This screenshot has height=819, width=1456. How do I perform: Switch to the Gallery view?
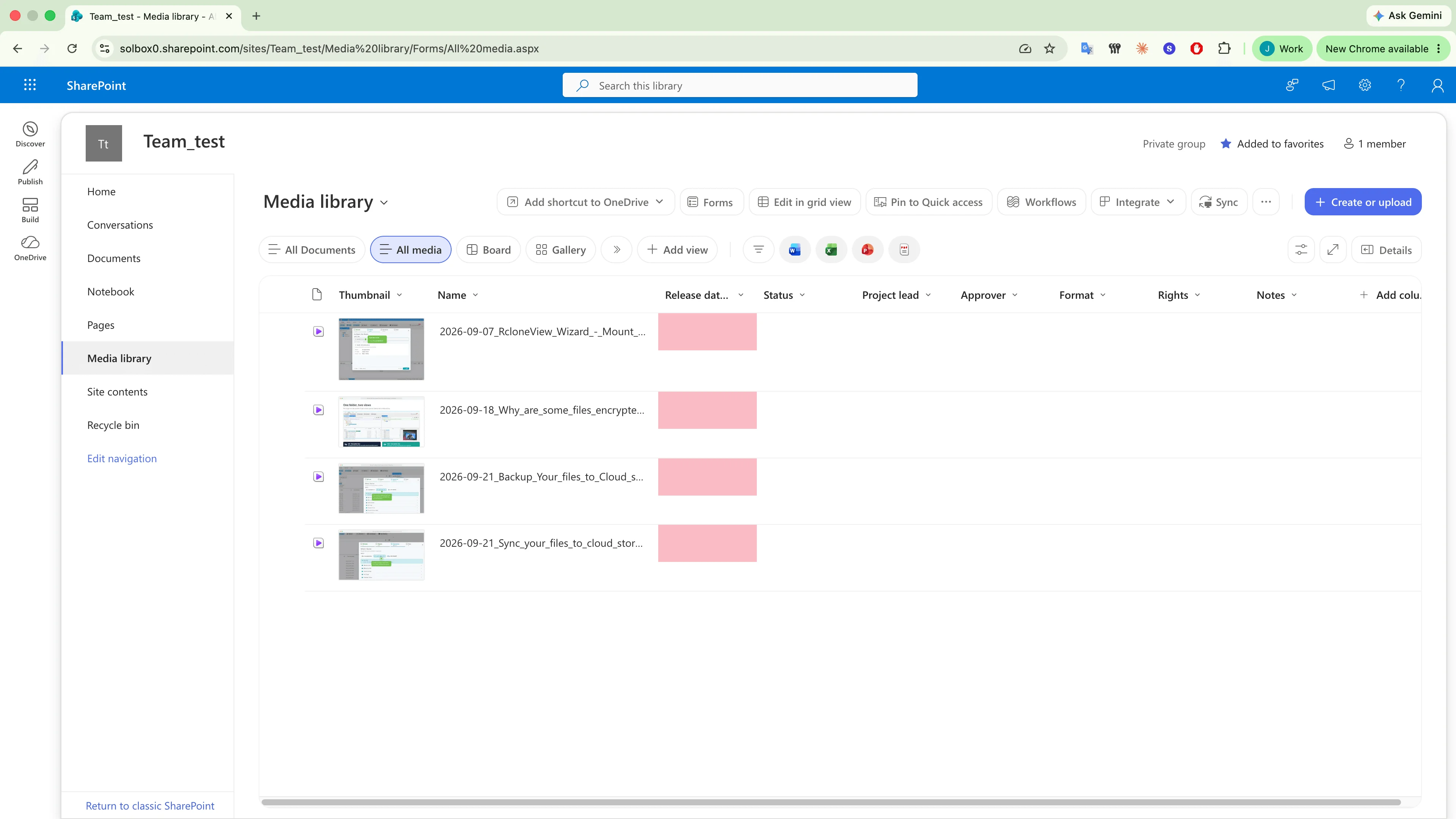click(x=561, y=249)
